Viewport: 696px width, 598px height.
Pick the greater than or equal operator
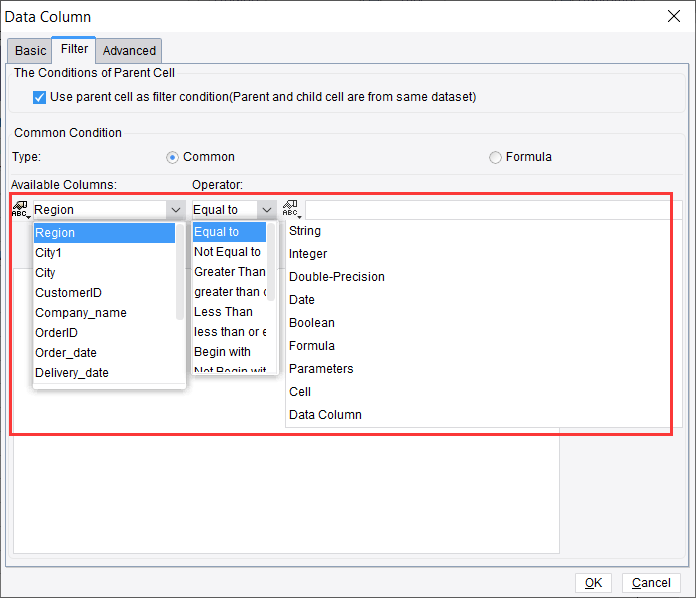click(229, 292)
